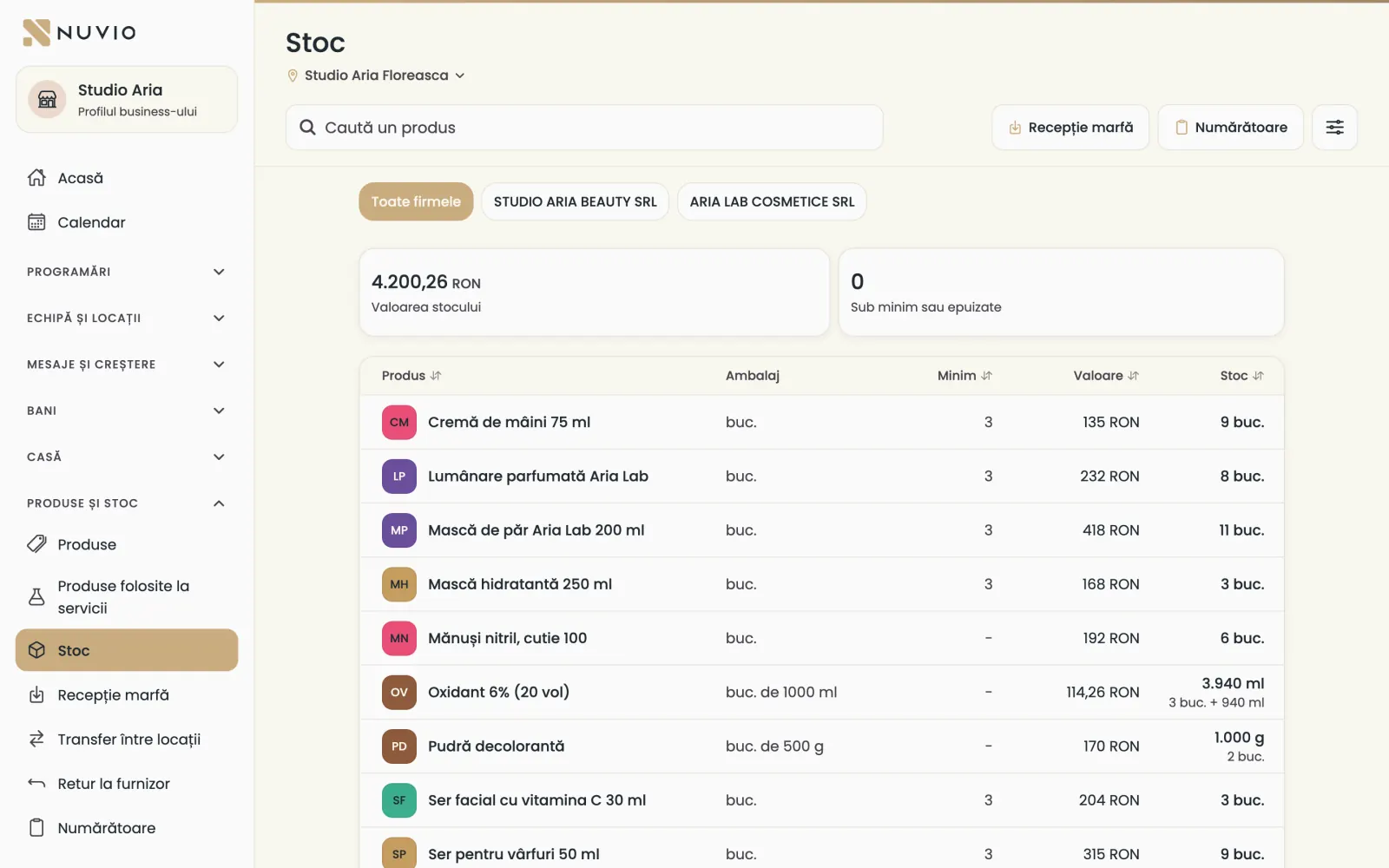Viewport: 1389px width, 868px height.
Task: Open the Studio Aria business profile avatar
Action: (48, 100)
